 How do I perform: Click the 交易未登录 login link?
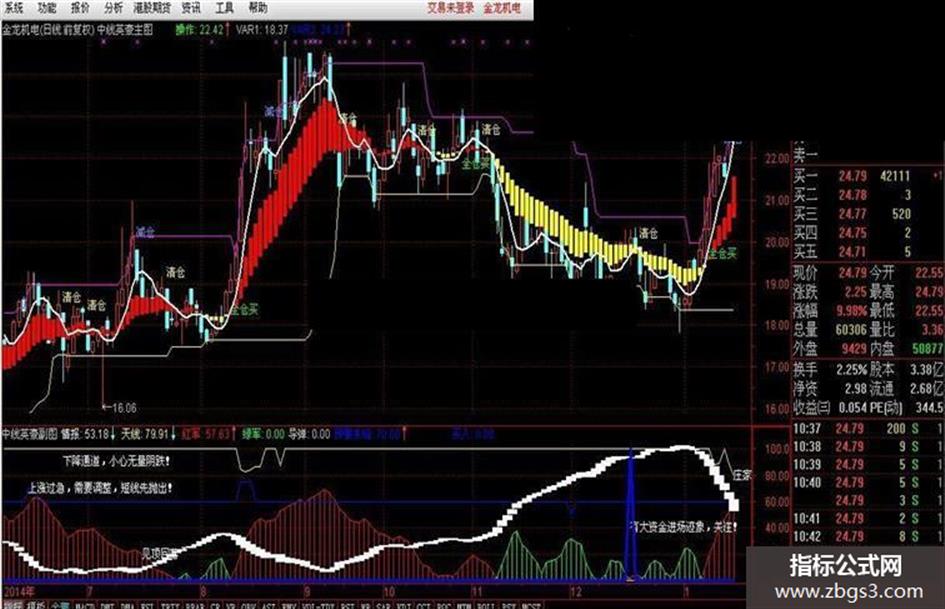coord(451,8)
